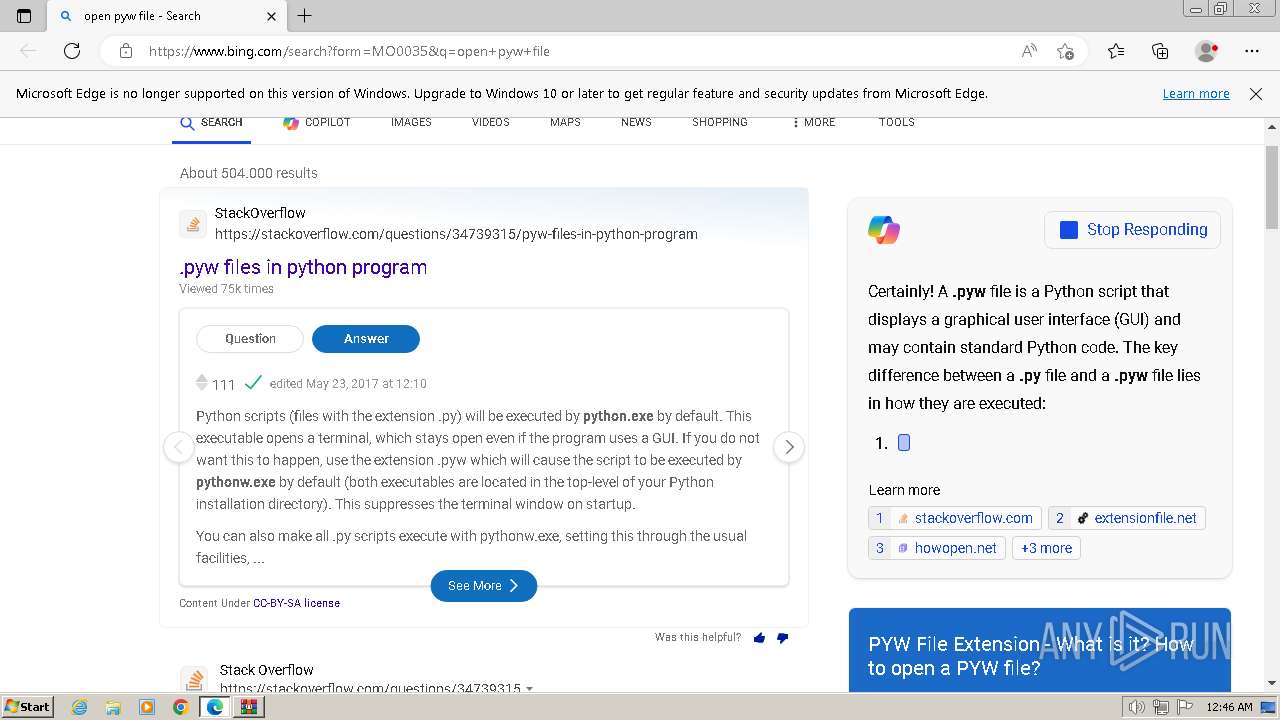Open media player from the taskbar
1280x720 pixels.
coord(147,707)
